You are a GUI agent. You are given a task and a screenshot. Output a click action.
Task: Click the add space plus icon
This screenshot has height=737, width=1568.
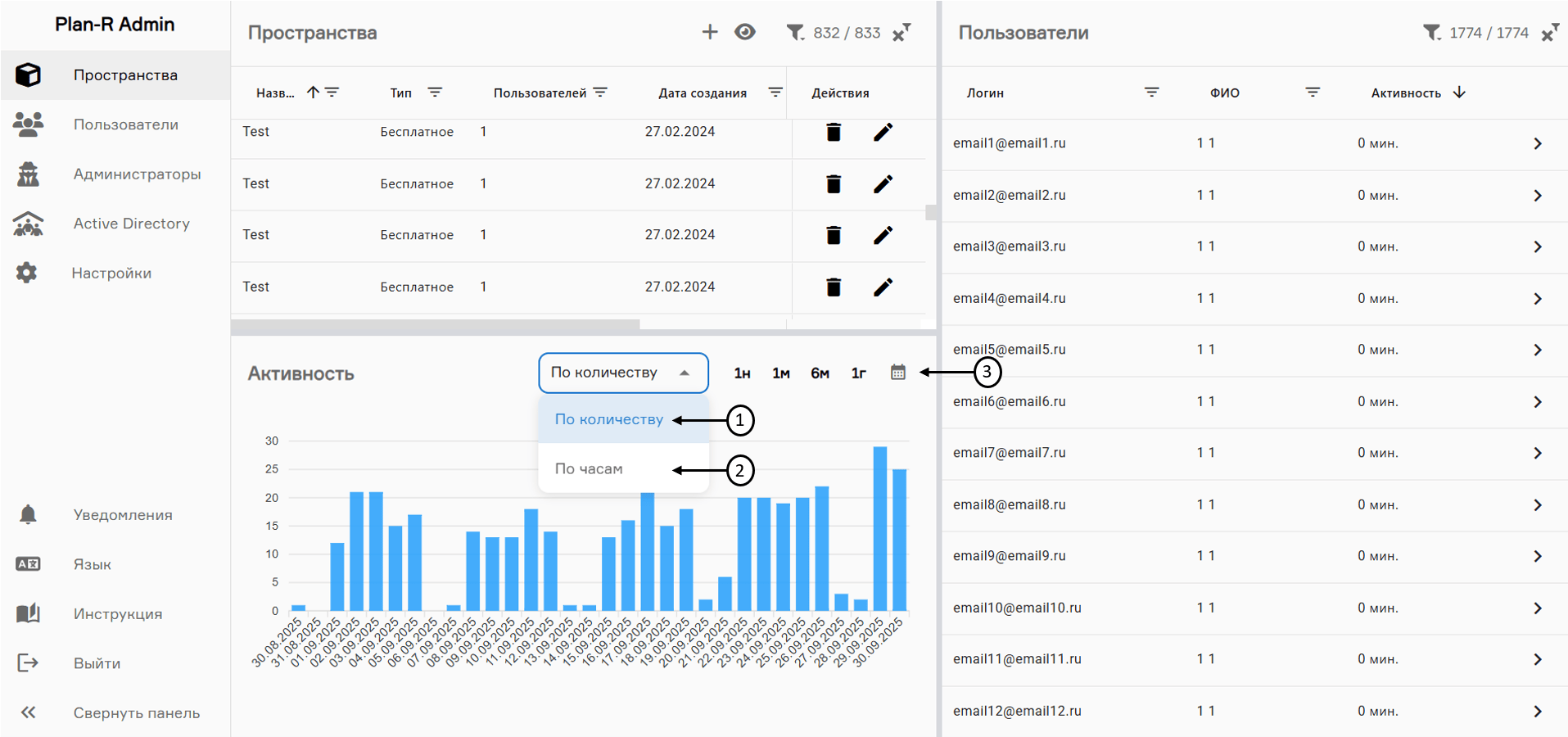click(x=709, y=32)
